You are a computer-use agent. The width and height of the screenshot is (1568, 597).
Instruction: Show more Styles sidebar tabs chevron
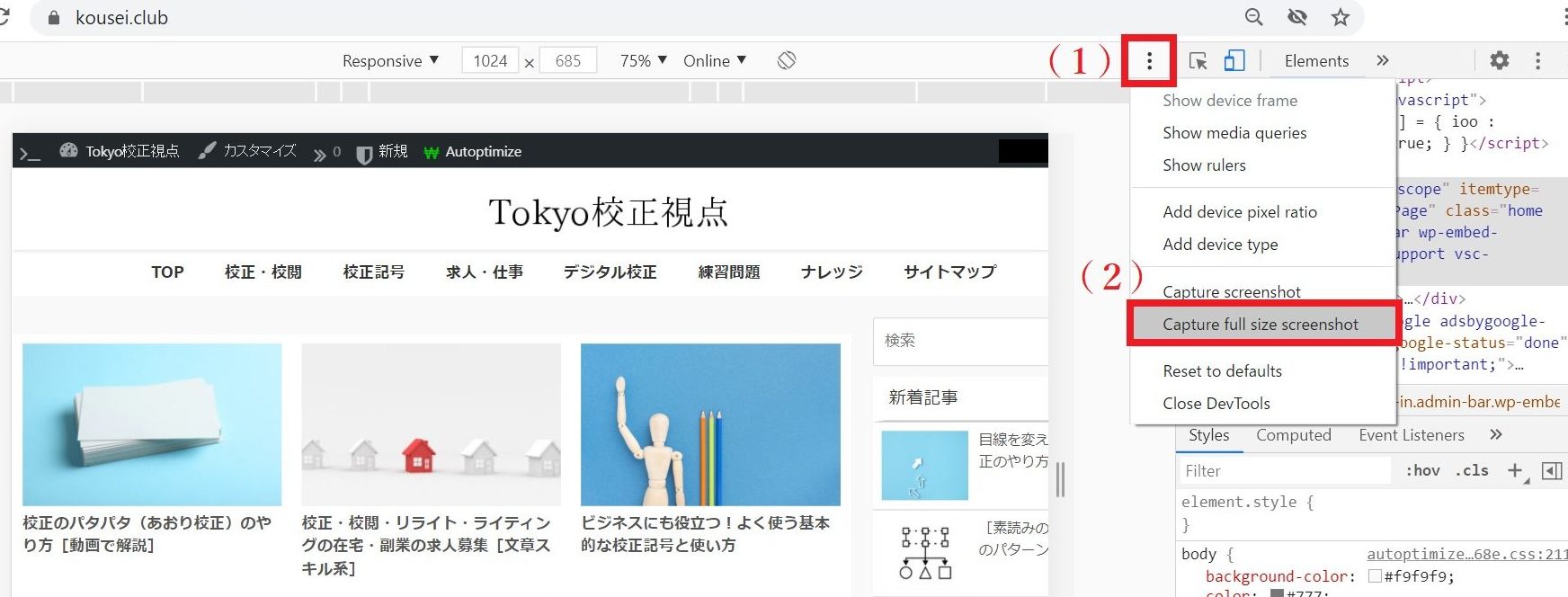[x=1496, y=435]
